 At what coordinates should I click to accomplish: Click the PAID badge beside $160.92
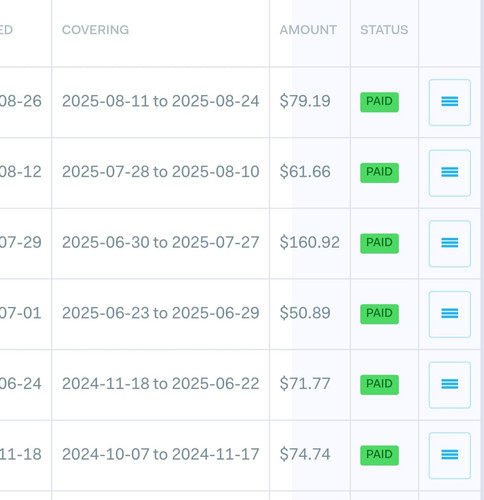point(379,243)
